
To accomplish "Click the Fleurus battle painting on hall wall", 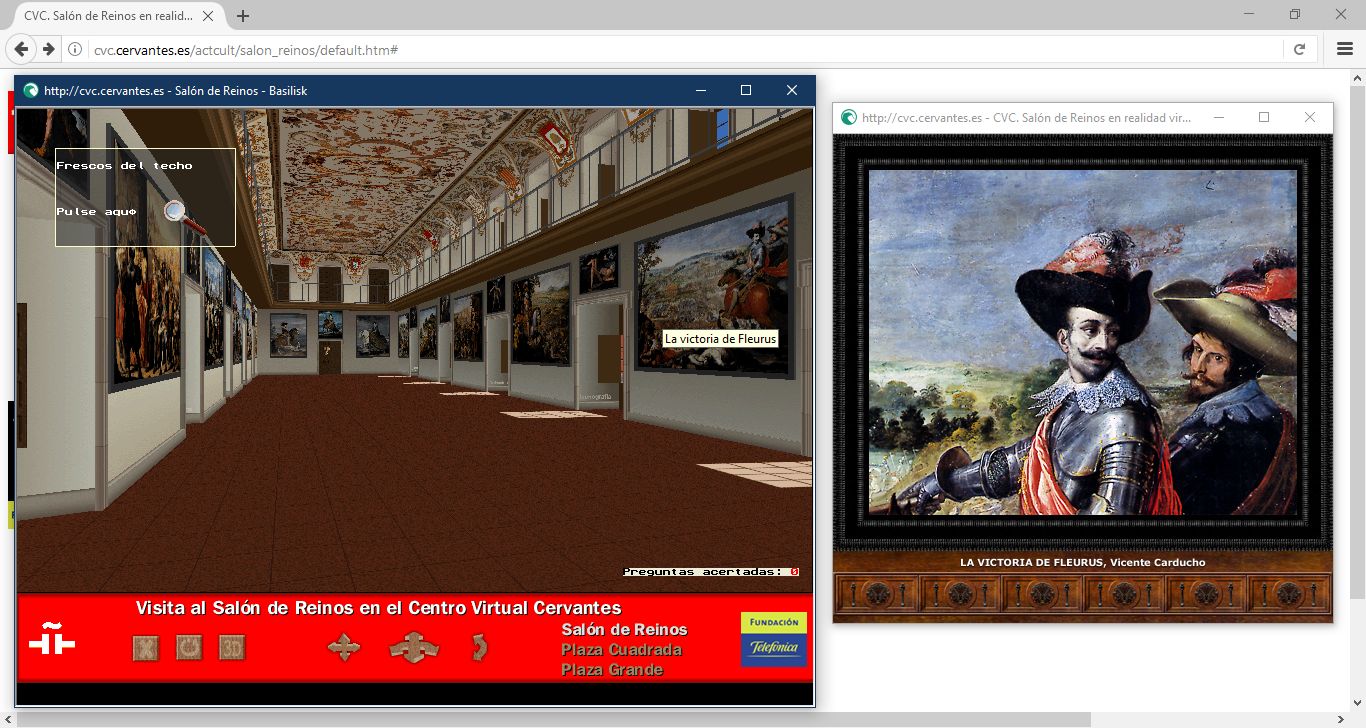I will (715, 285).
